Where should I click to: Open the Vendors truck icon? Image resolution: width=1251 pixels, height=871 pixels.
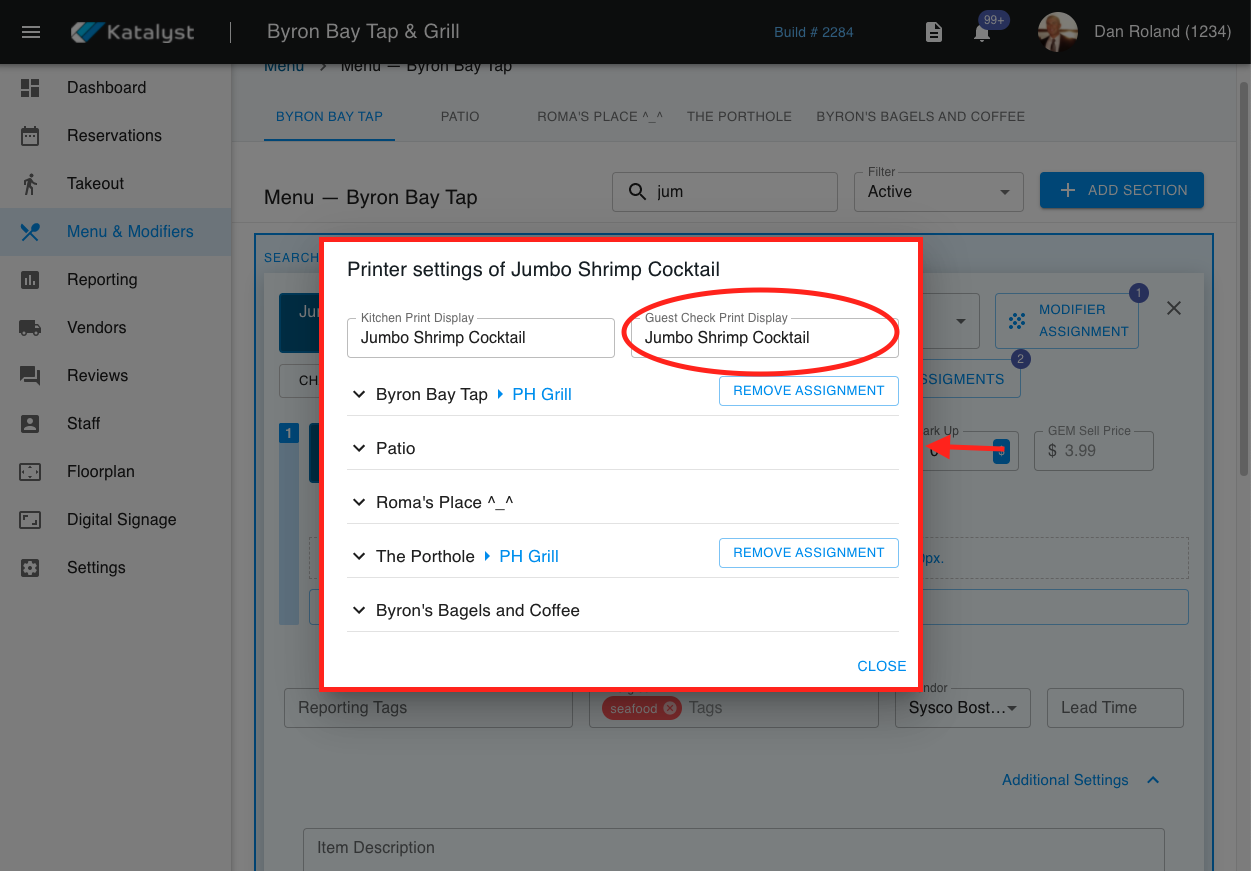tap(30, 328)
